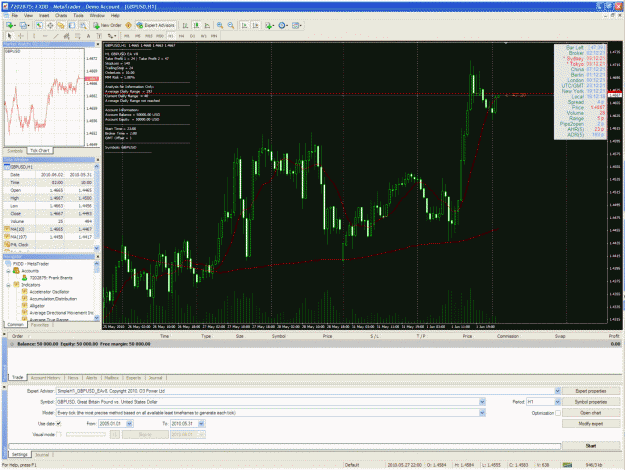The height and width of the screenshot is (470, 625).
Task: Toggle the Data Window crosshair-style icon
Action: tap(50, 26)
